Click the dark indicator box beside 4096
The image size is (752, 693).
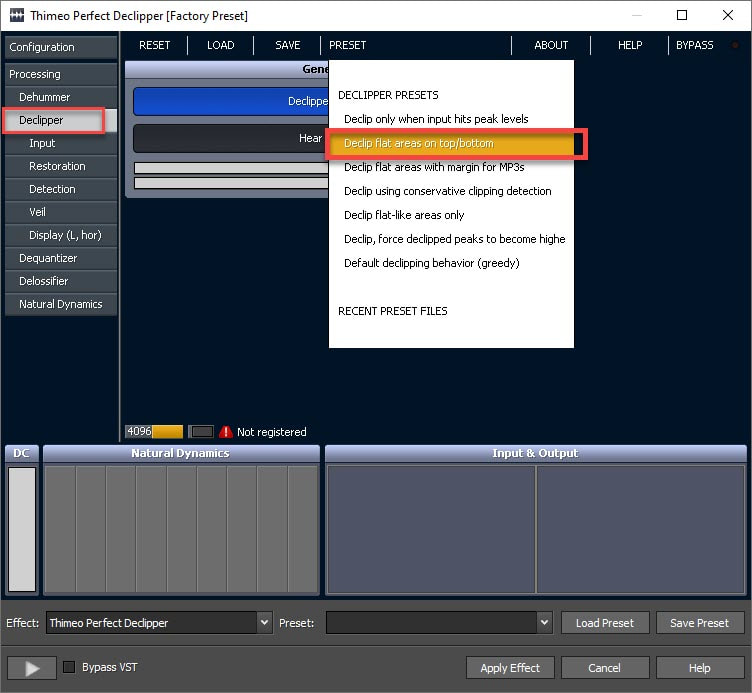pyautogui.click(x=201, y=432)
